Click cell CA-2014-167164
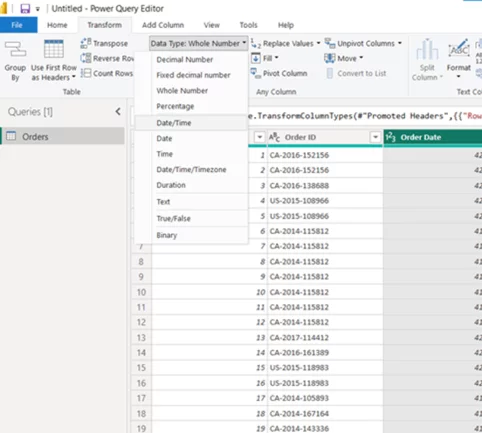The image size is (482, 433). pos(325,414)
